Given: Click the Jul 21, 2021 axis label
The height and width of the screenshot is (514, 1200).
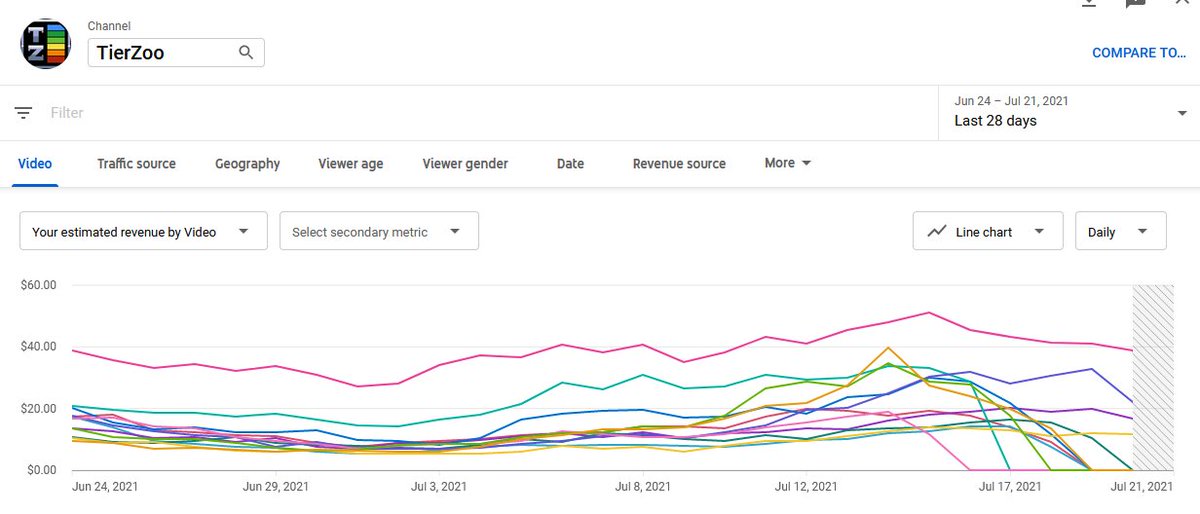Looking at the screenshot, I should (1140, 487).
